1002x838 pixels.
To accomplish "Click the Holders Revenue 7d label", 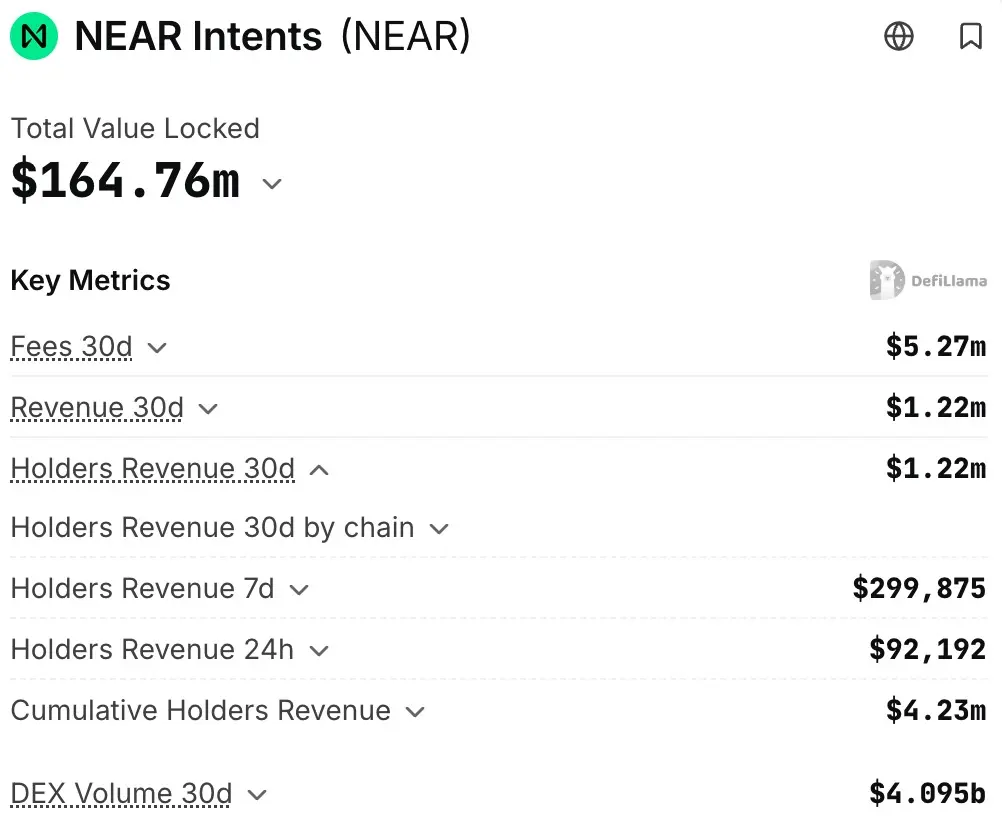I will click(143, 589).
